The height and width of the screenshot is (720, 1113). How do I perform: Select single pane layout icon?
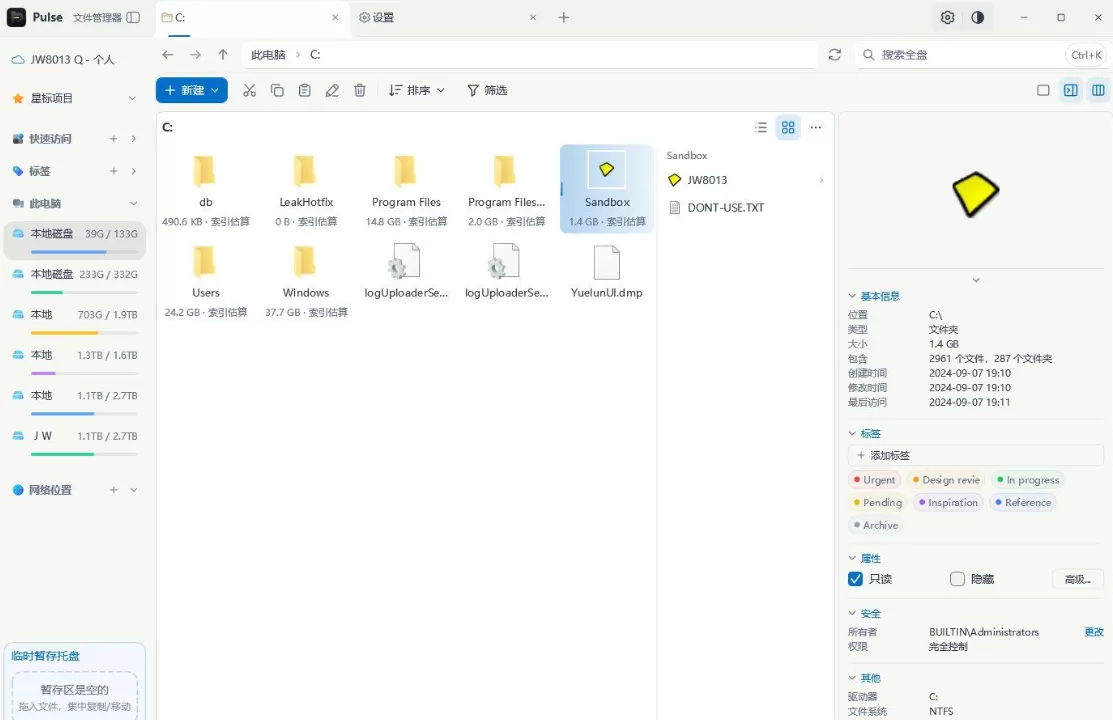tap(1043, 90)
